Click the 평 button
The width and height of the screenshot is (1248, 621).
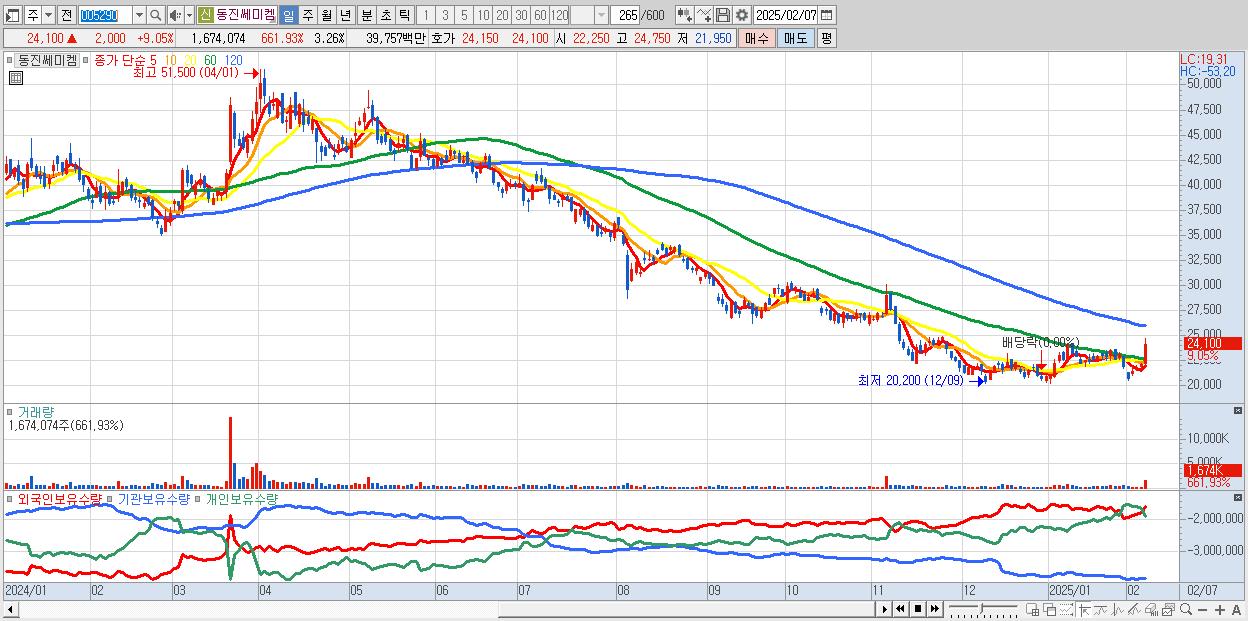pos(826,38)
